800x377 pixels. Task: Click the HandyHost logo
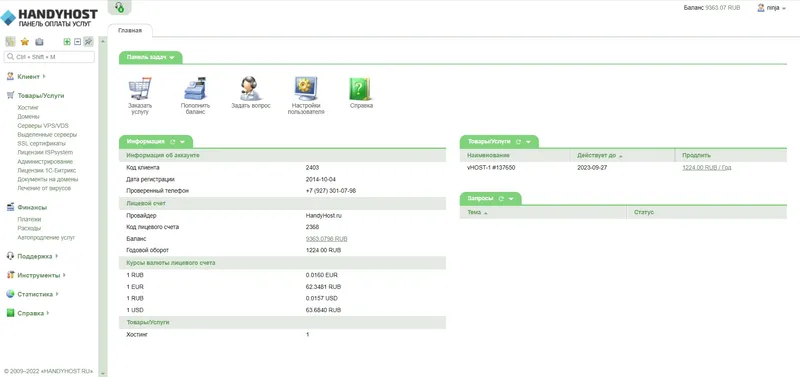(49, 17)
